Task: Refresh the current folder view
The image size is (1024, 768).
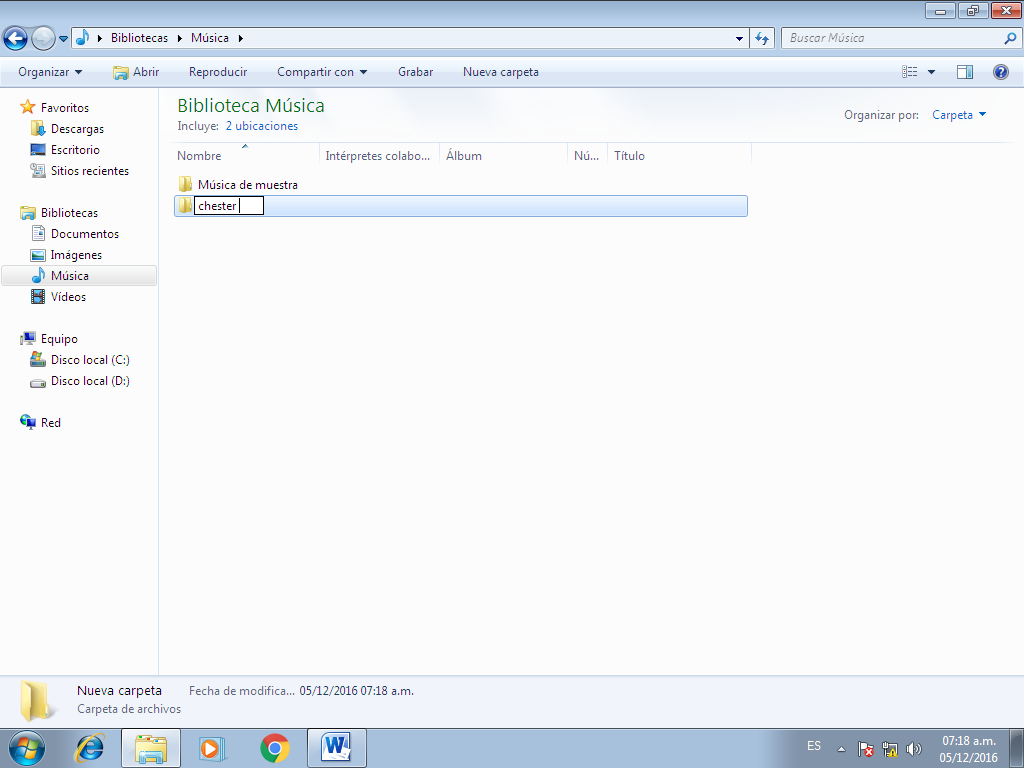Action: [760, 37]
